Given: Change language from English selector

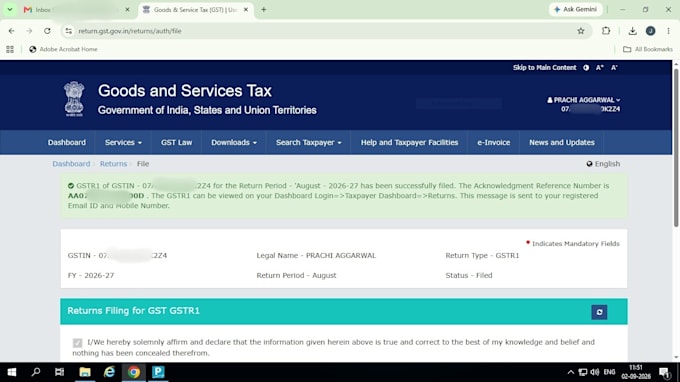Looking at the screenshot, I should tap(603, 164).
